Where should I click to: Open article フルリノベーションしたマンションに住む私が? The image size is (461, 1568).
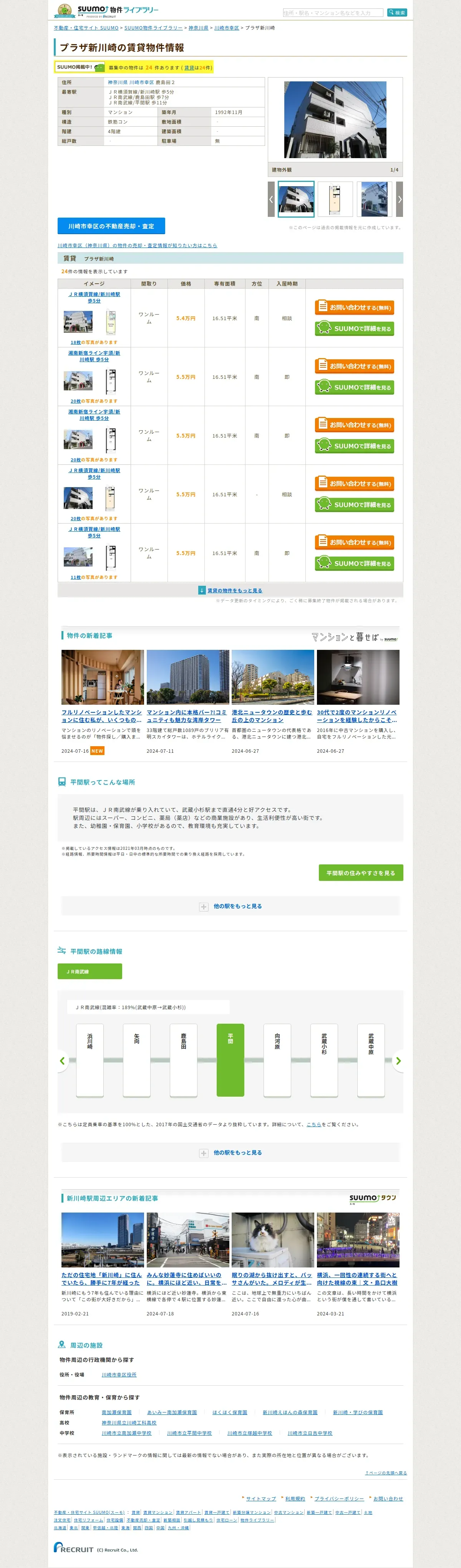click(x=102, y=716)
